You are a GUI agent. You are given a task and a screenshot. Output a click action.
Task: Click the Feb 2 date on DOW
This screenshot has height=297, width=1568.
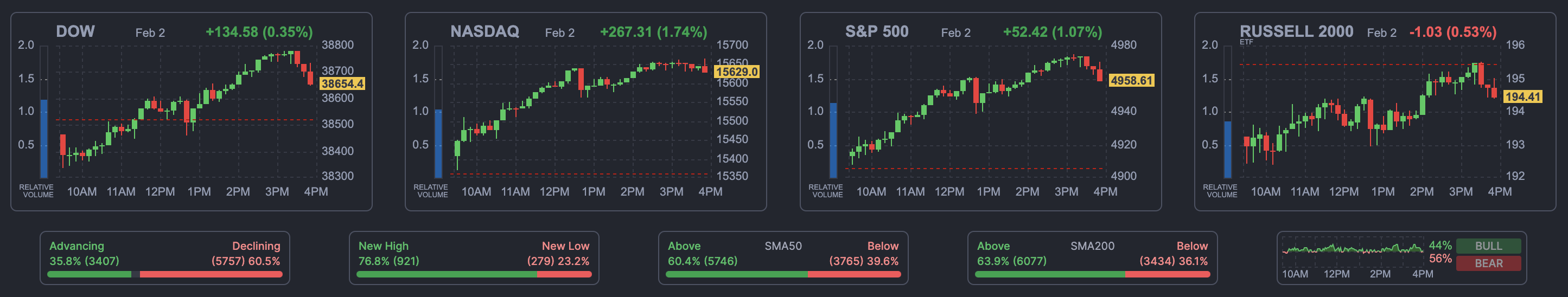click(x=150, y=33)
